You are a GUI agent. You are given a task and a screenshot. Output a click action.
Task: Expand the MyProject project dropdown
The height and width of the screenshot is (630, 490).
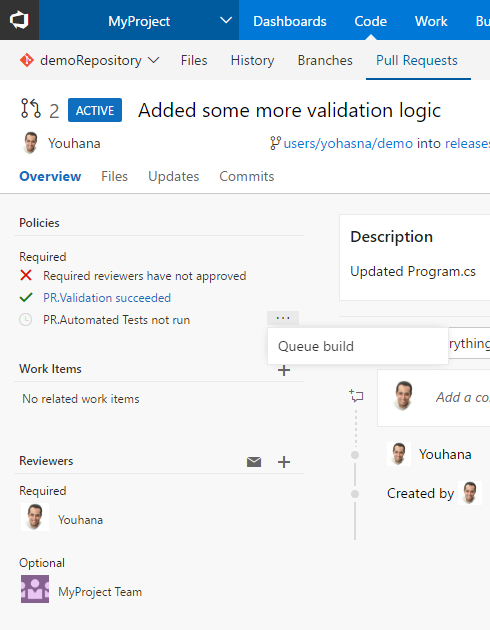coord(226,20)
